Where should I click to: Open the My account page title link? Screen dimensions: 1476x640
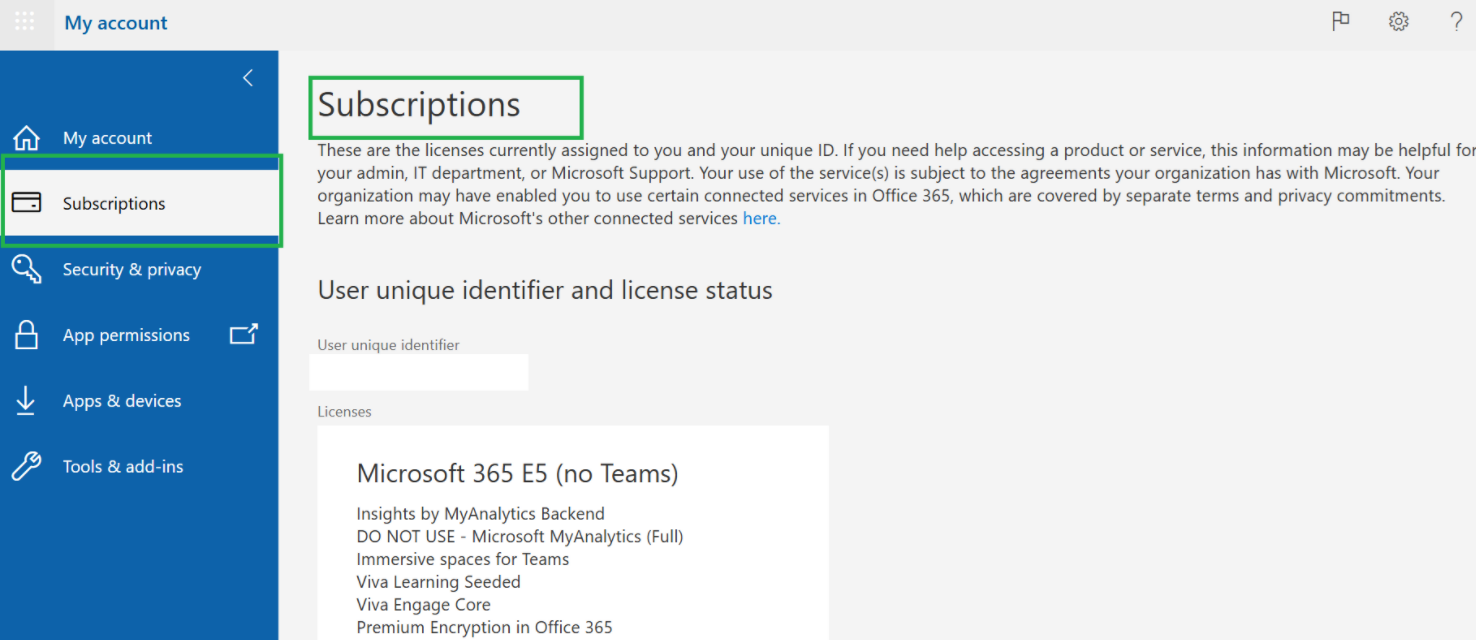[115, 22]
